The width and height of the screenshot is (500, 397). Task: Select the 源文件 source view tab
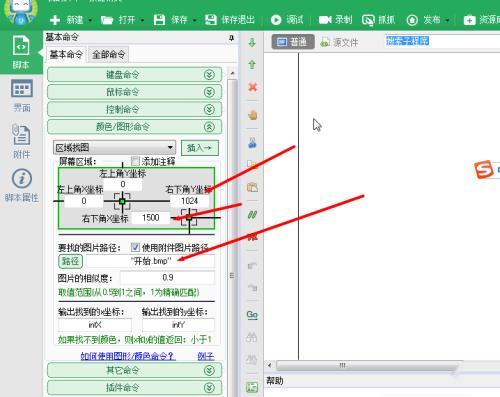(x=339, y=42)
